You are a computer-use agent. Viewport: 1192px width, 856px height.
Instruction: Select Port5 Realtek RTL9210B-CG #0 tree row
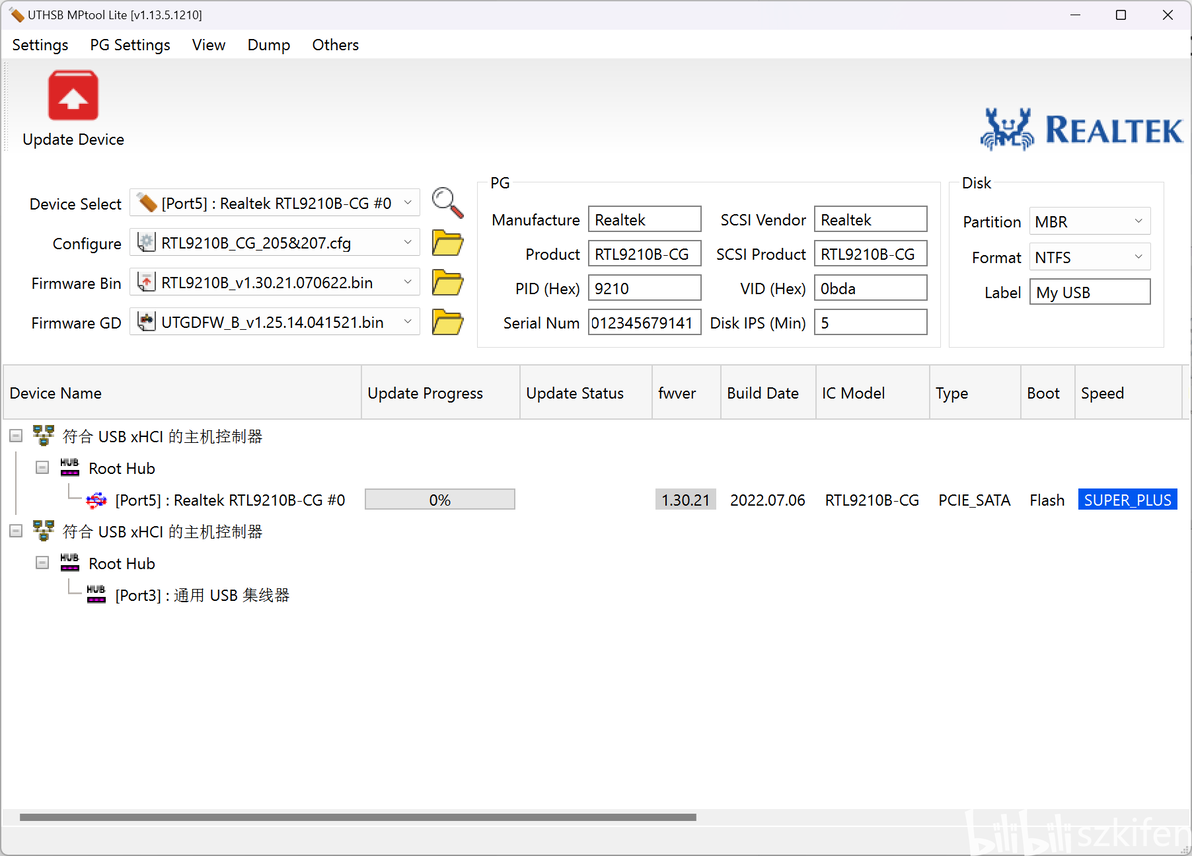tap(230, 500)
